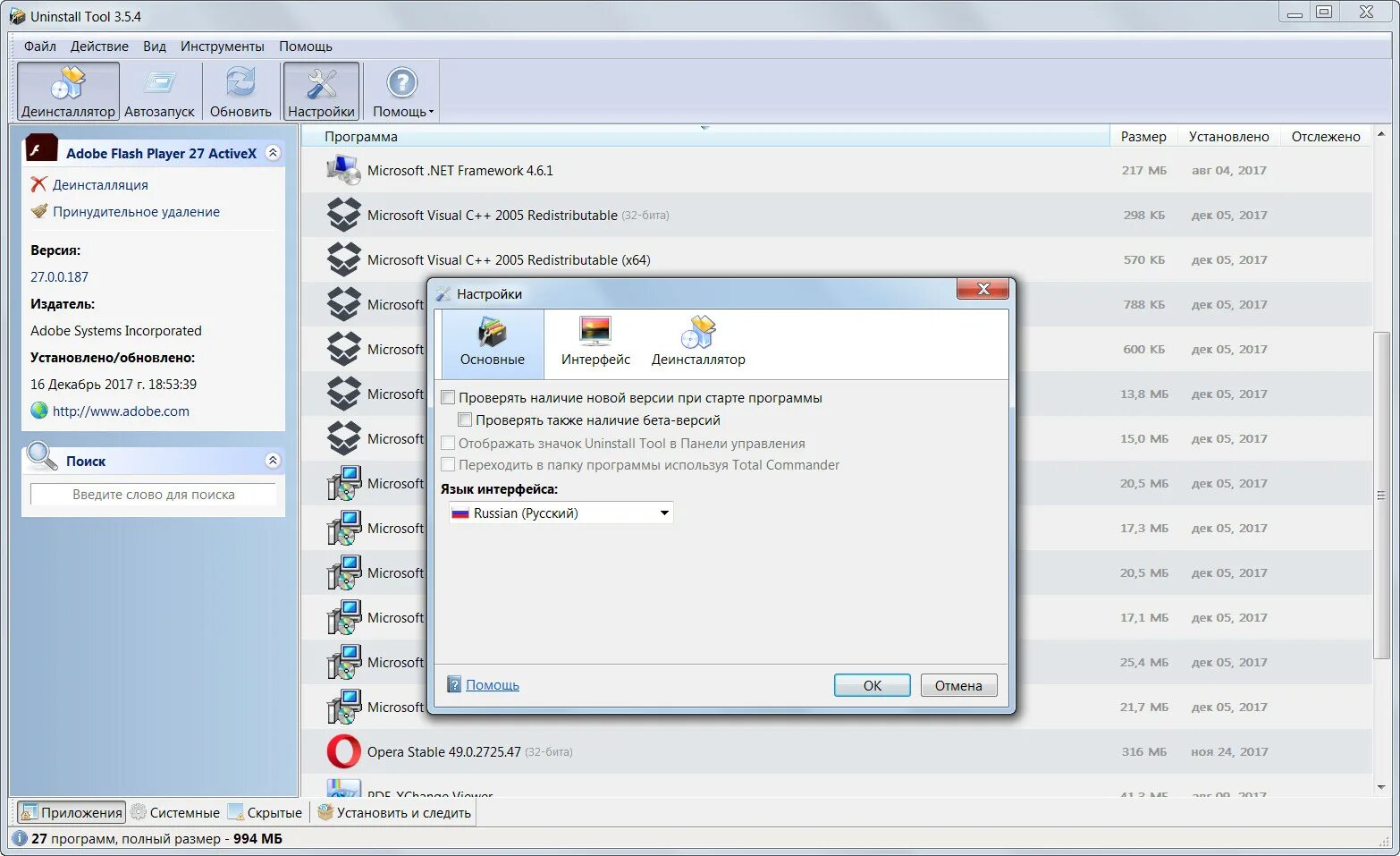
Task: Click the info icon in status bar
Action: tap(20, 838)
